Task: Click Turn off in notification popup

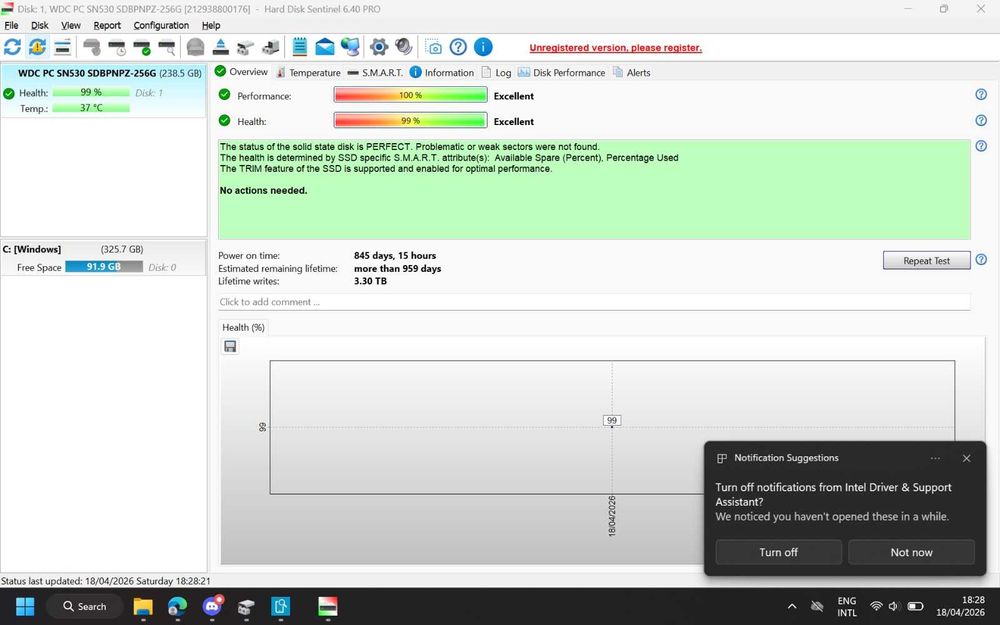Action: (778, 552)
